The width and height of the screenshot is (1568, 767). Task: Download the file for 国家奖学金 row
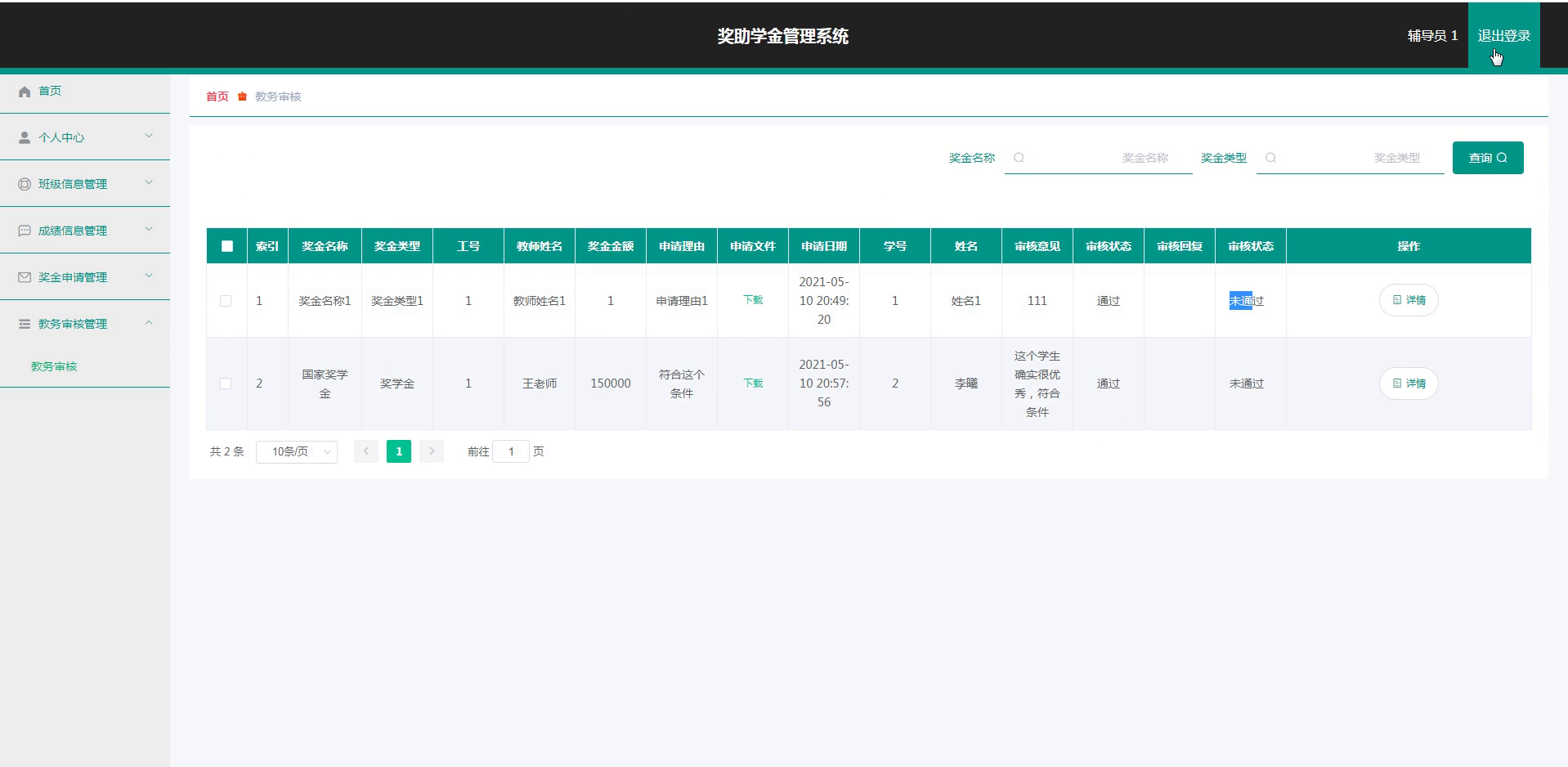[753, 383]
